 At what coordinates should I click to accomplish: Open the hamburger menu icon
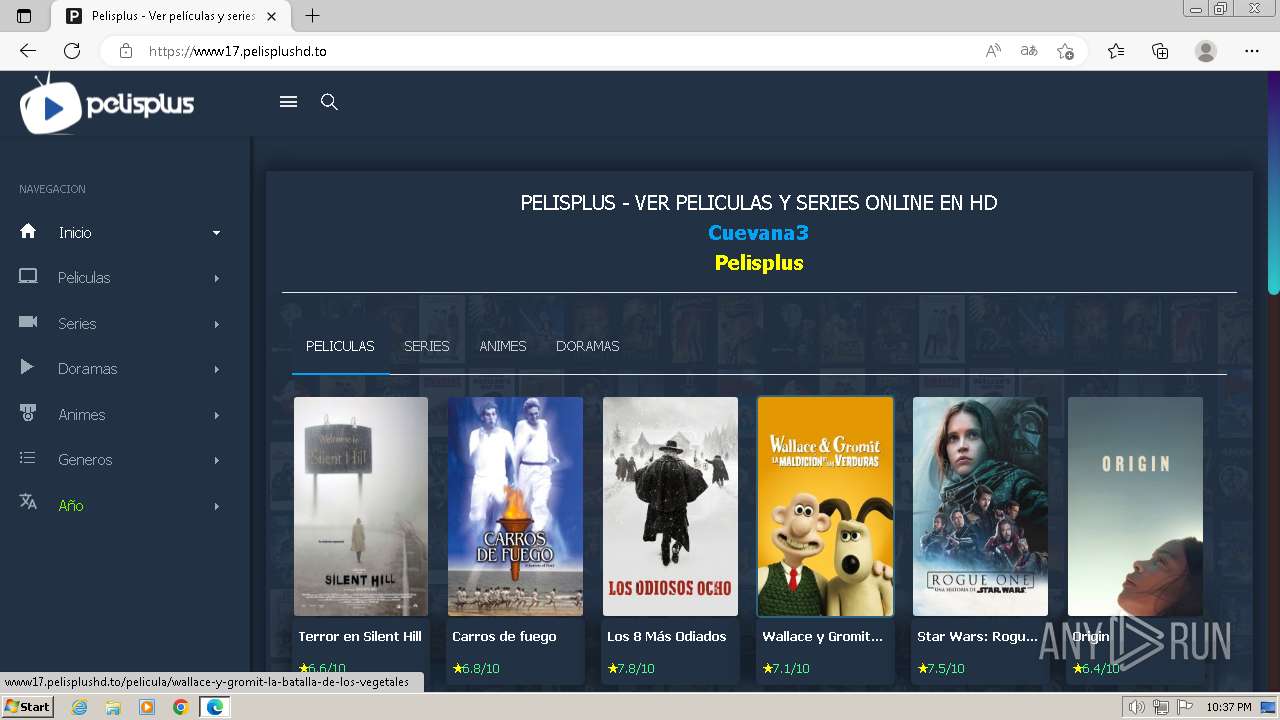[x=288, y=102]
